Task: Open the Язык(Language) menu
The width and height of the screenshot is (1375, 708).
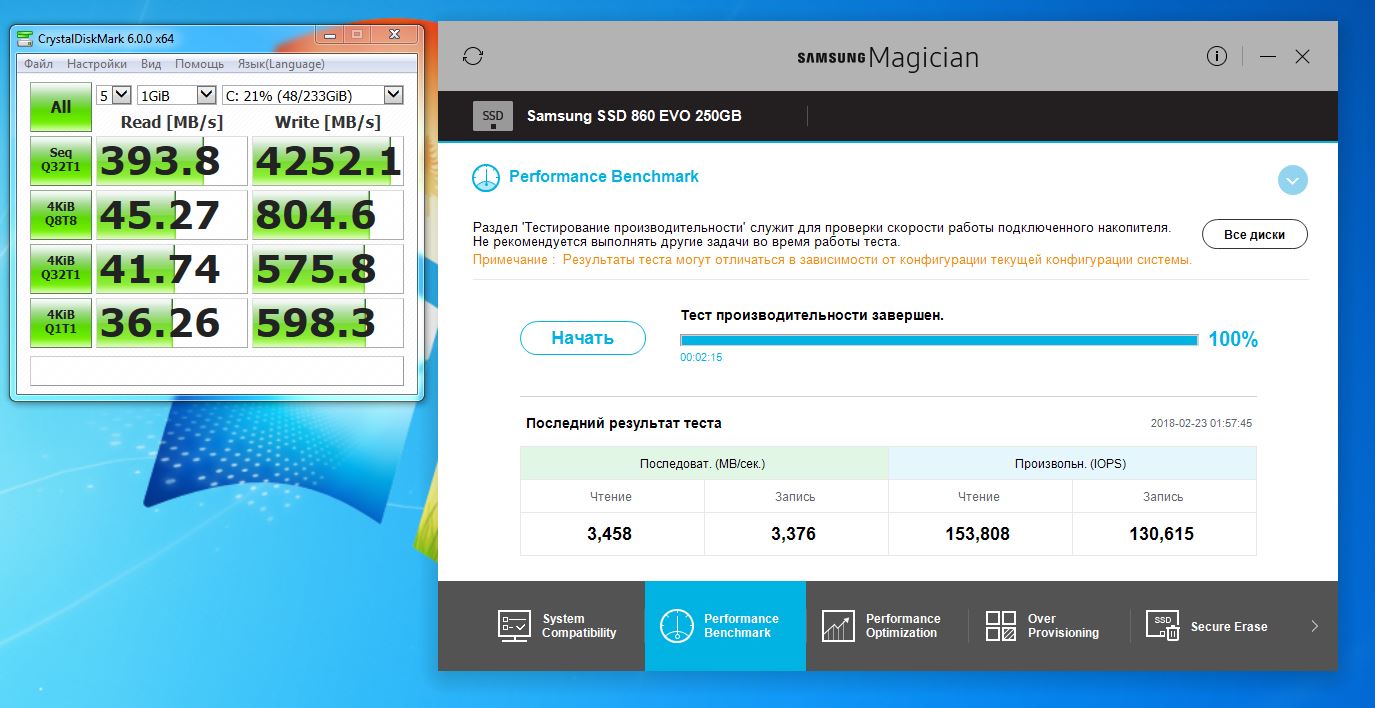Action: [x=281, y=64]
